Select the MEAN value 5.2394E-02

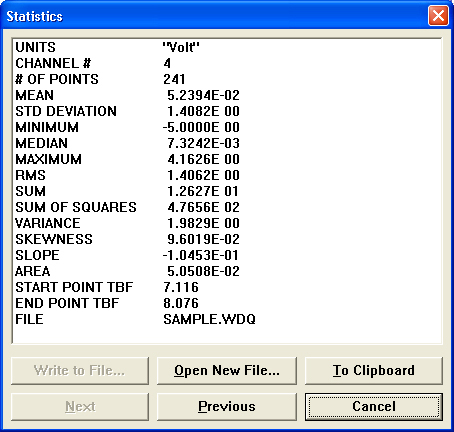(203, 95)
